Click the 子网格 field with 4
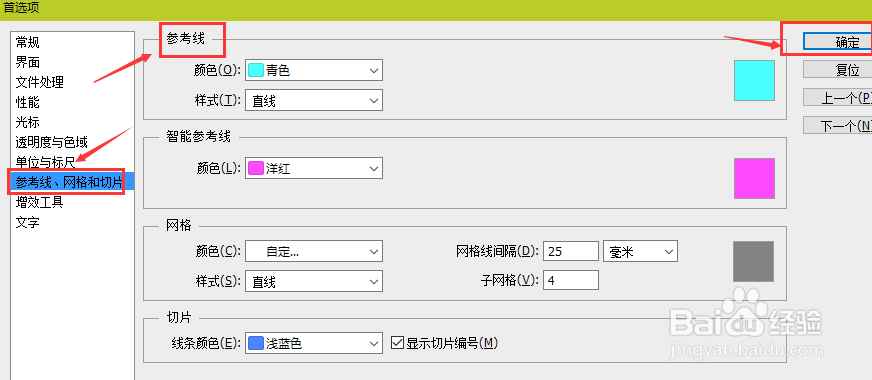The image size is (872, 380). [571, 280]
